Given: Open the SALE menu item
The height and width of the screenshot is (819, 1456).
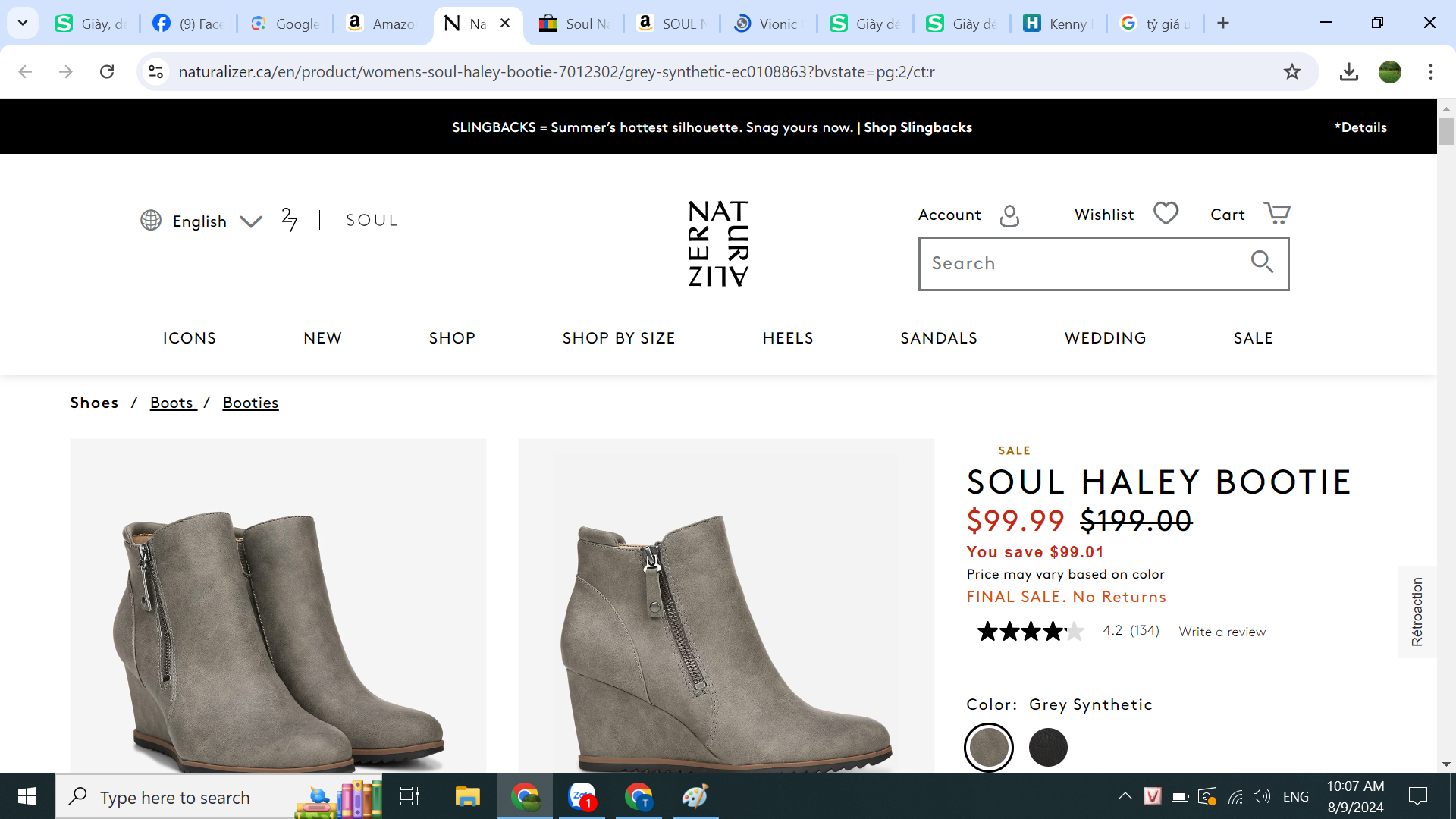Looking at the screenshot, I should (1253, 338).
